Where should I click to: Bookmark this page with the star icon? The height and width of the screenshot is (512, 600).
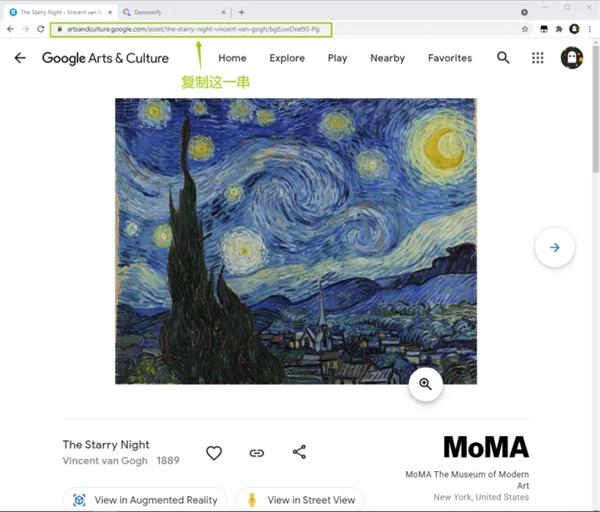pyautogui.click(x=525, y=29)
